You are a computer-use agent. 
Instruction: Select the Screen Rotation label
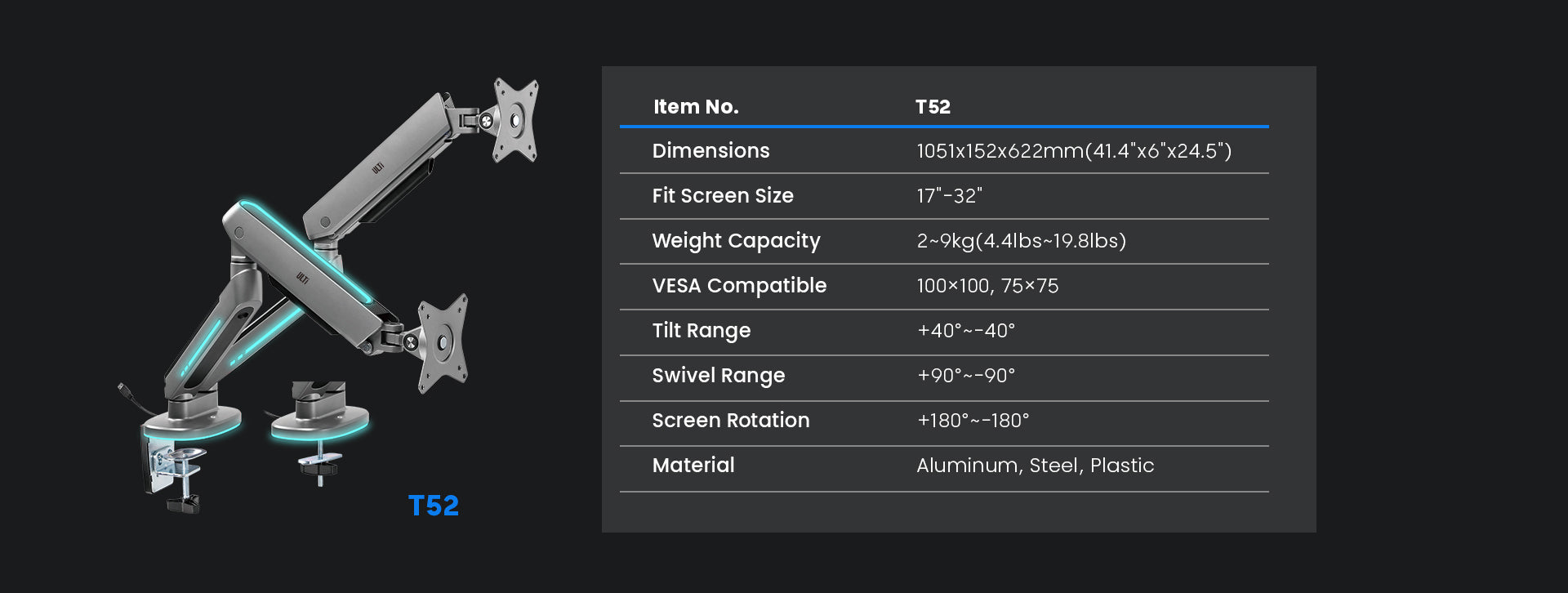coord(731,421)
